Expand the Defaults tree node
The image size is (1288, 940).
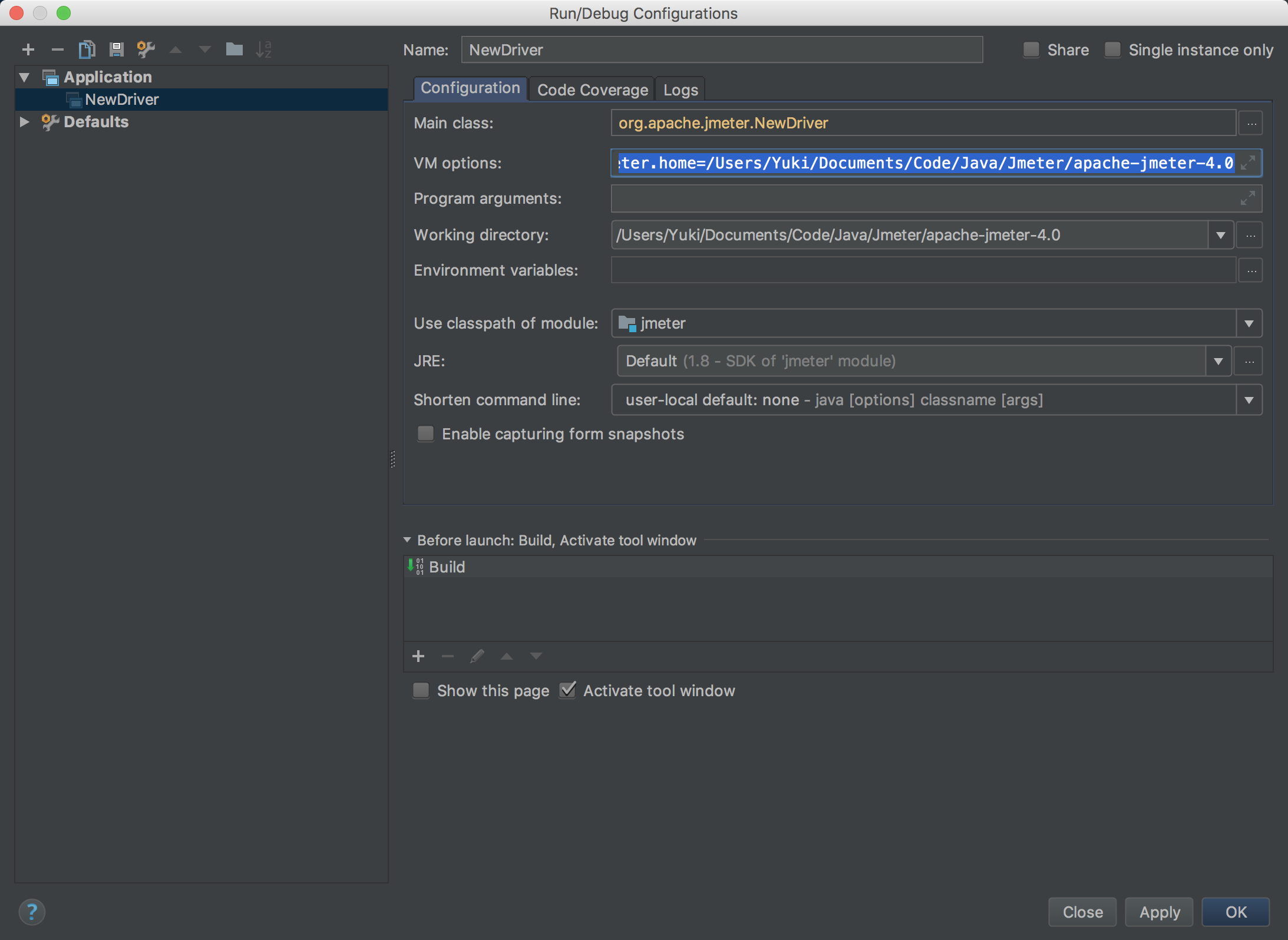pos(24,122)
